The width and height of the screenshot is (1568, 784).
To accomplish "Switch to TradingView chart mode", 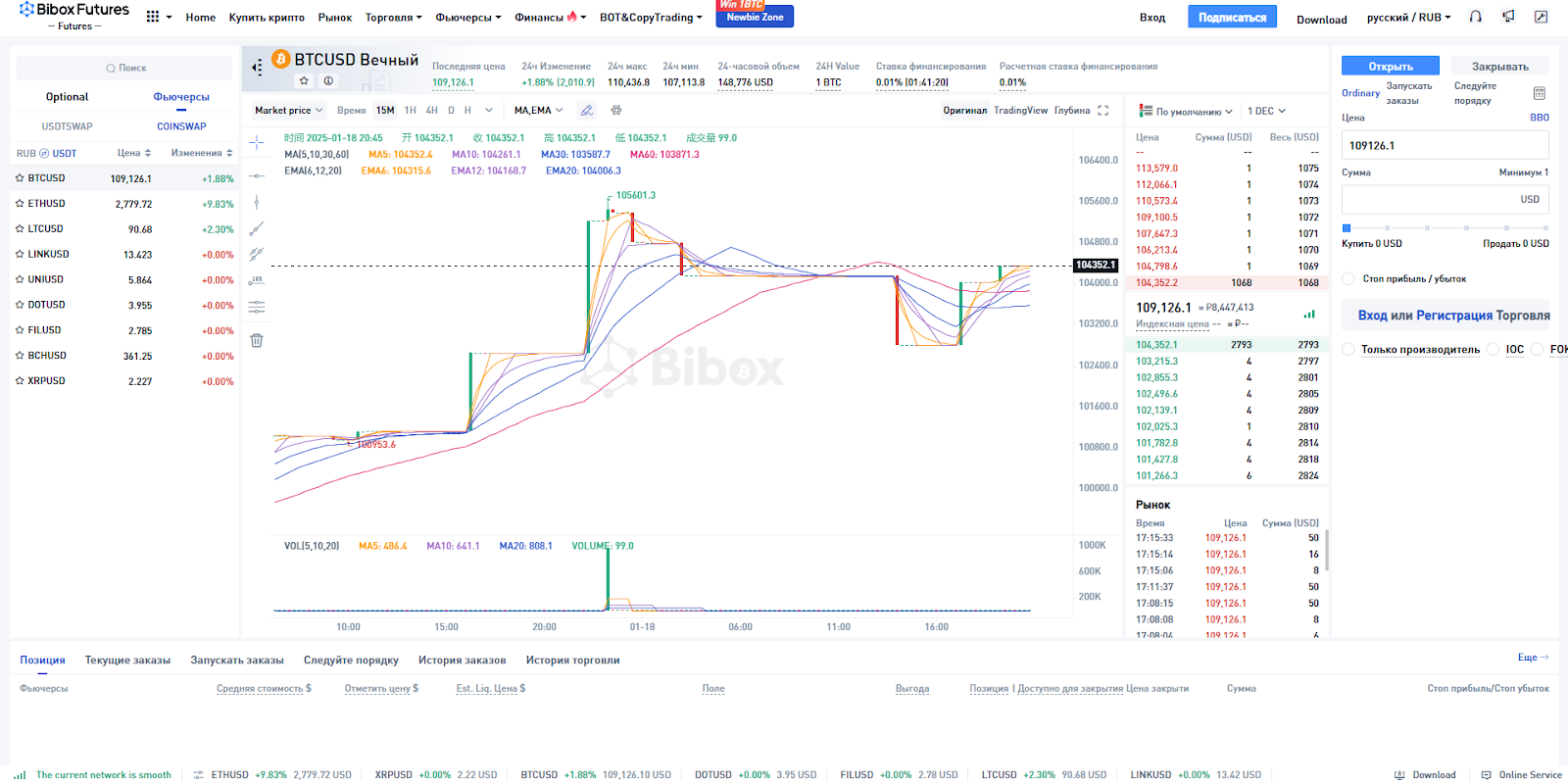I will 1021,111.
